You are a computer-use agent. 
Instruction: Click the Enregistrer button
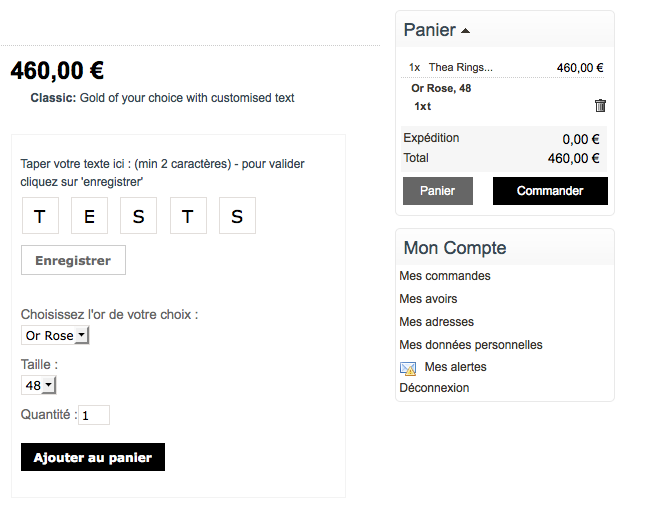click(73, 260)
